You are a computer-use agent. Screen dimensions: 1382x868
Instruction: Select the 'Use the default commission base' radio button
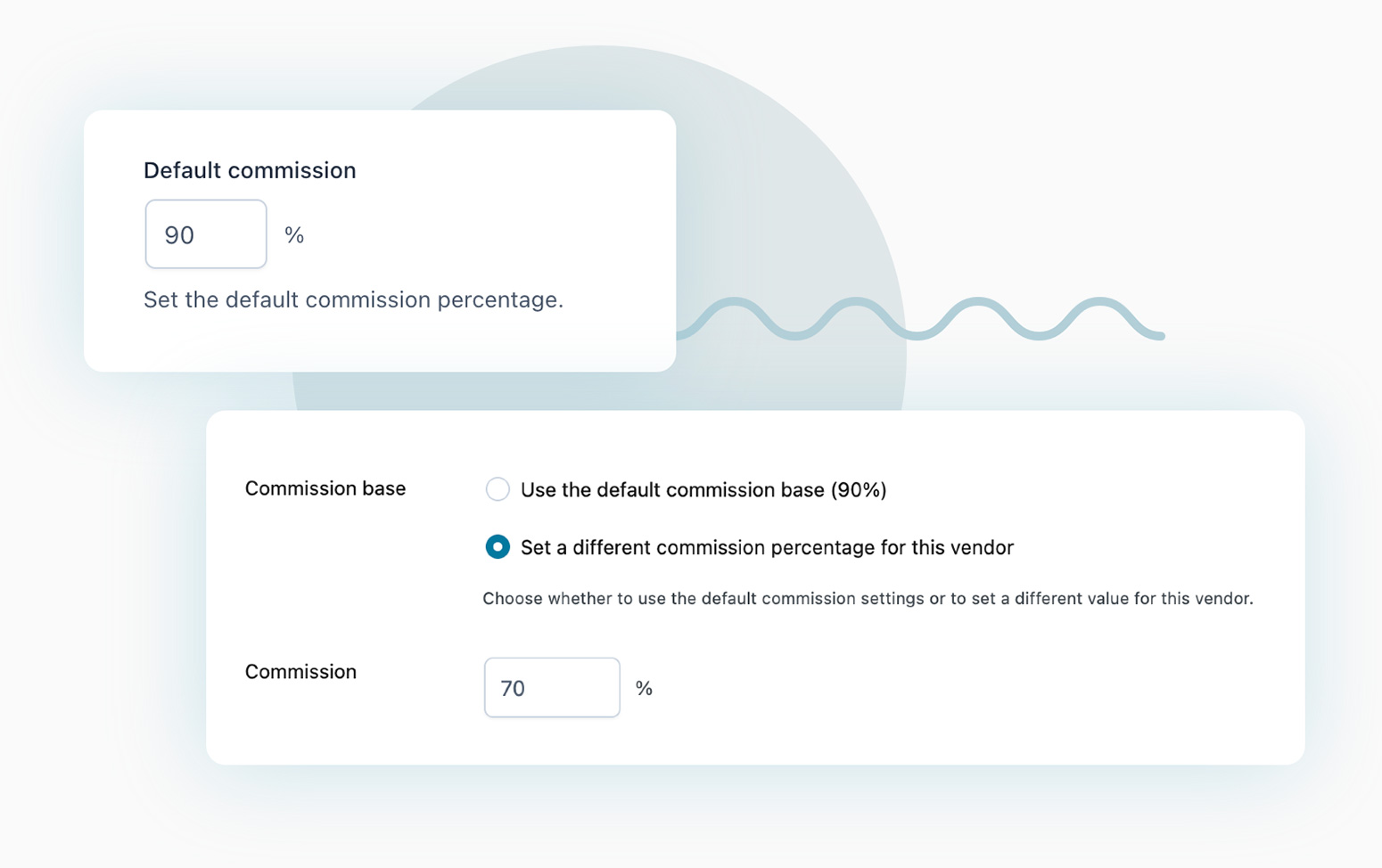tap(498, 489)
